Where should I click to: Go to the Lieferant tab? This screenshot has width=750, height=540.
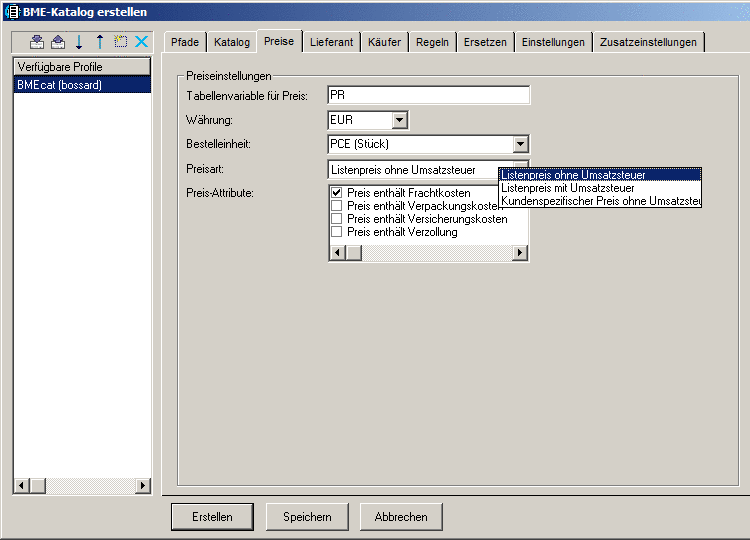(331, 42)
